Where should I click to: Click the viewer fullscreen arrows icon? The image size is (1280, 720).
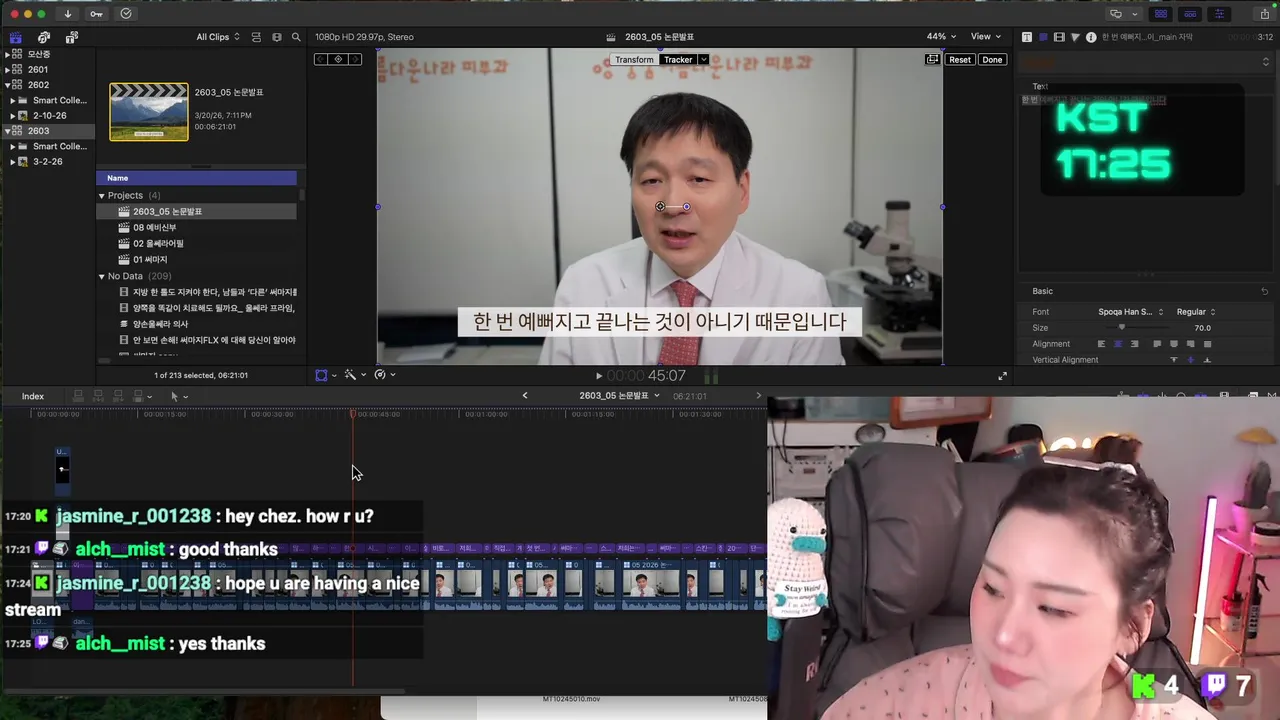(1003, 376)
